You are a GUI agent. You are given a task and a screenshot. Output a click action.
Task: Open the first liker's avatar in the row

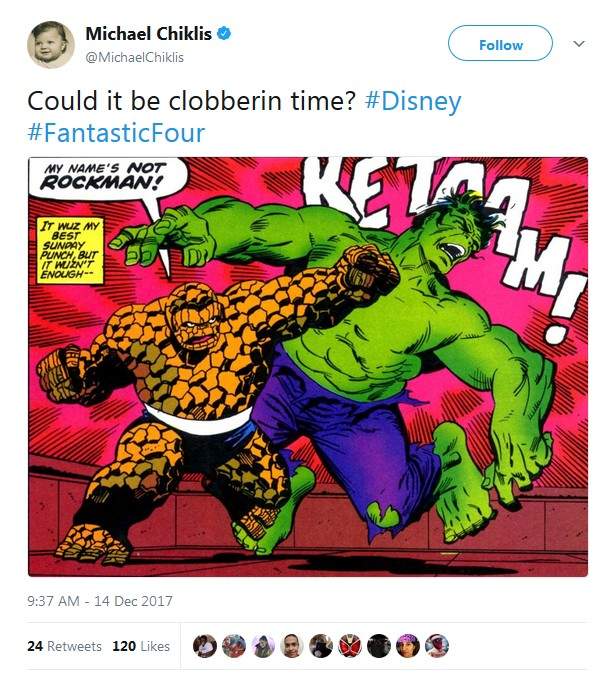point(204,646)
